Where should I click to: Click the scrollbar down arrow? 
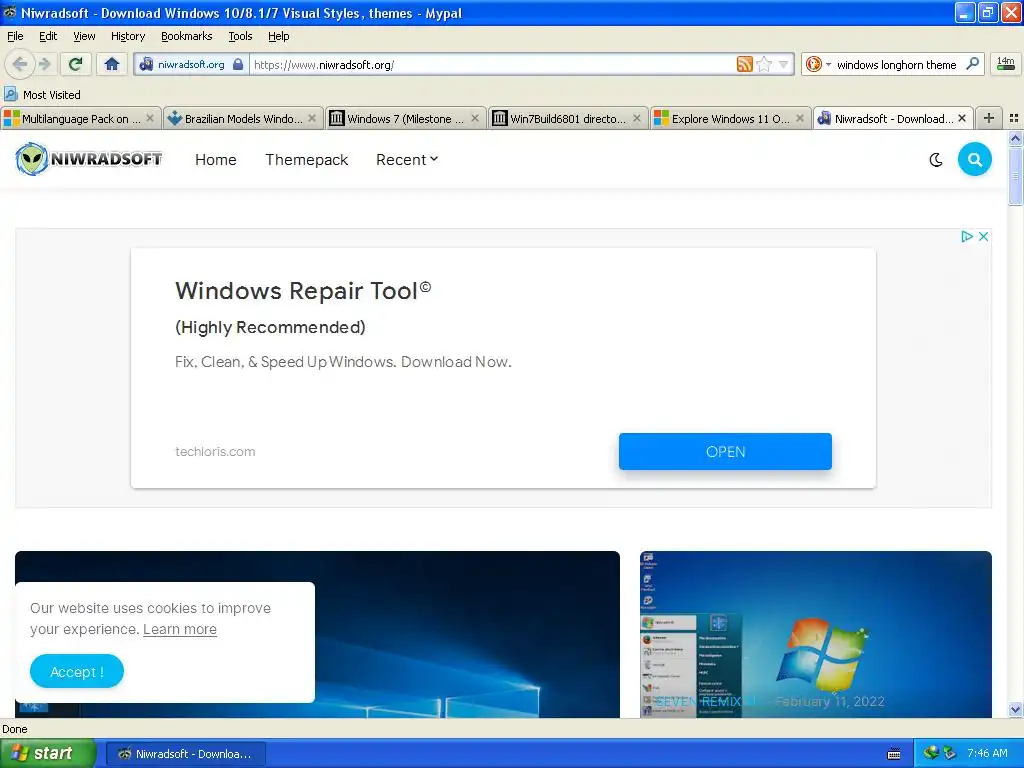1015,710
